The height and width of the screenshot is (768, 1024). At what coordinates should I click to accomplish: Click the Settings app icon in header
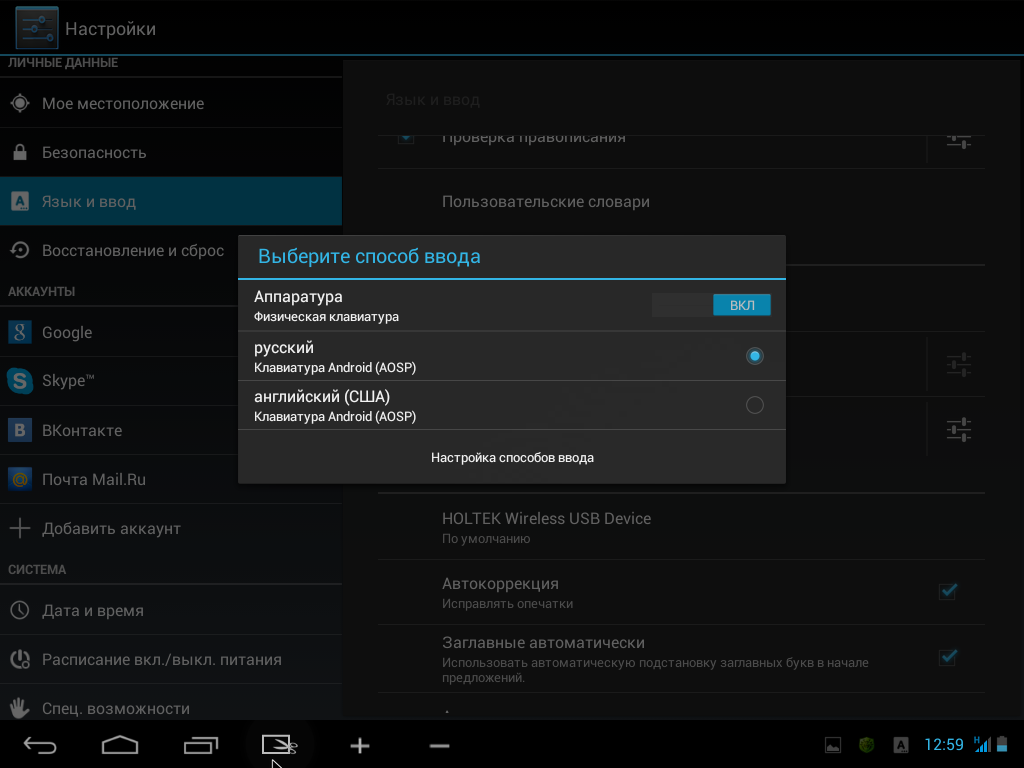click(36, 28)
